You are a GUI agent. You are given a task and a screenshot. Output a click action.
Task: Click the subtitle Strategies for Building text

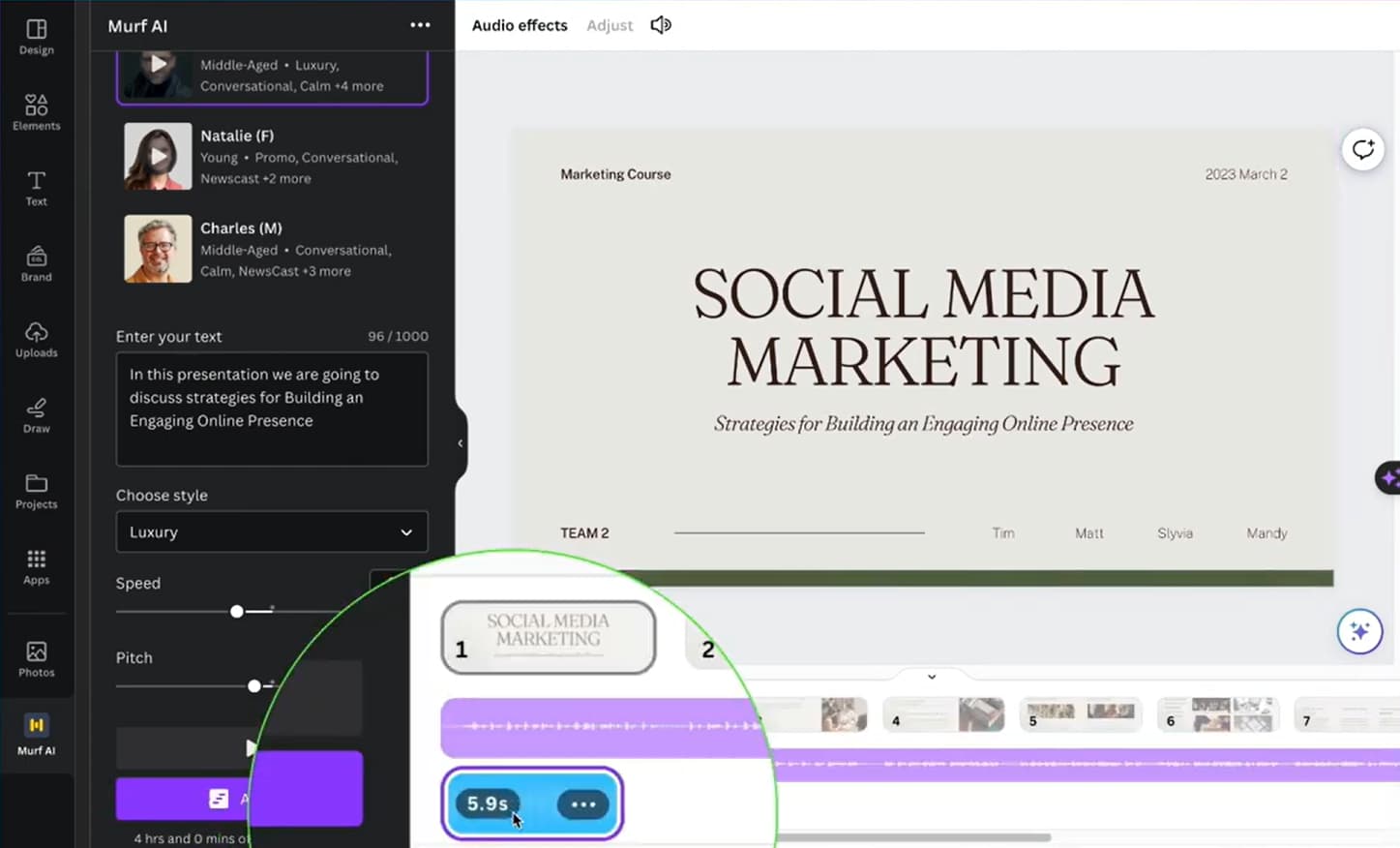(x=924, y=424)
